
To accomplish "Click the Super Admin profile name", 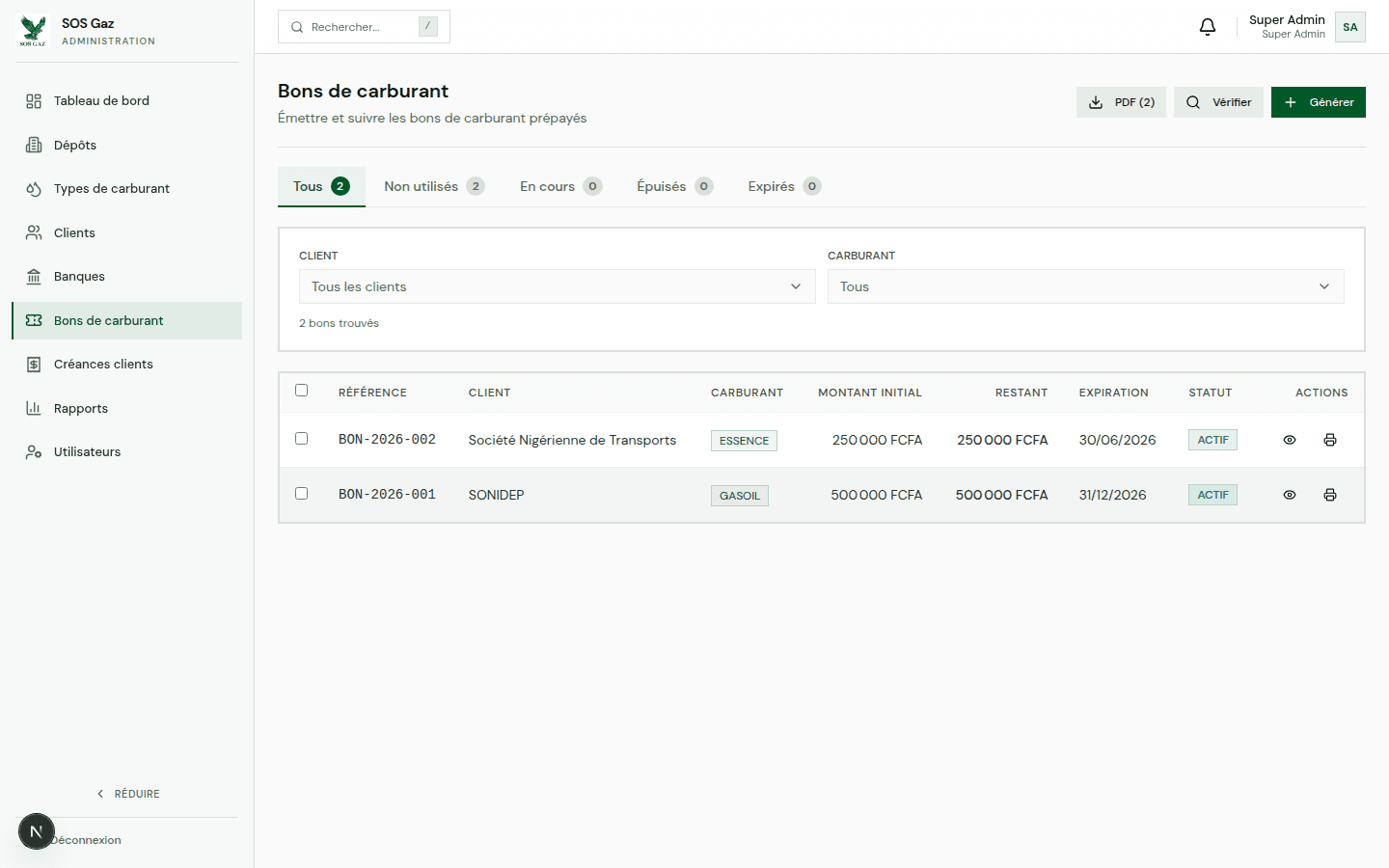I will (1287, 20).
